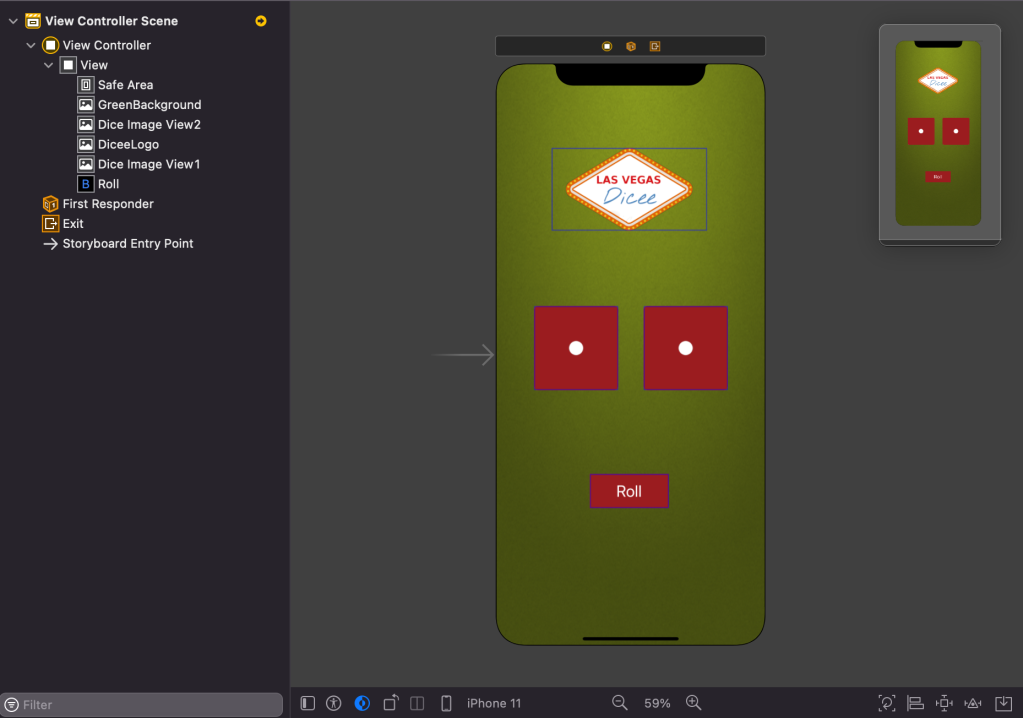This screenshot has height=718, width=1023.
Task: Toggle the document outline sidebar button
Action: pyautogui.click(x=308, y=703)
